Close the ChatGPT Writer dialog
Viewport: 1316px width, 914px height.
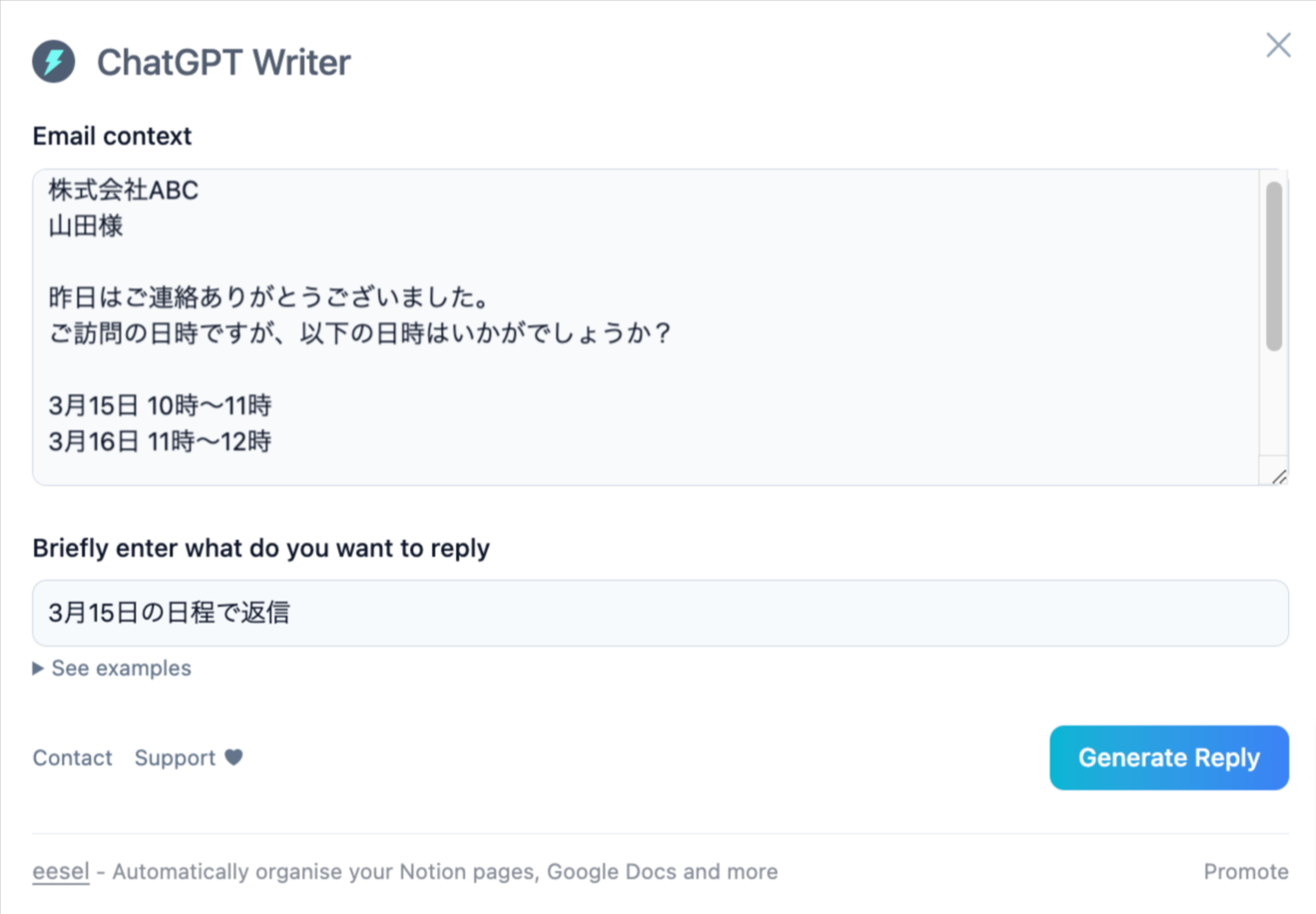(1278, 45)
